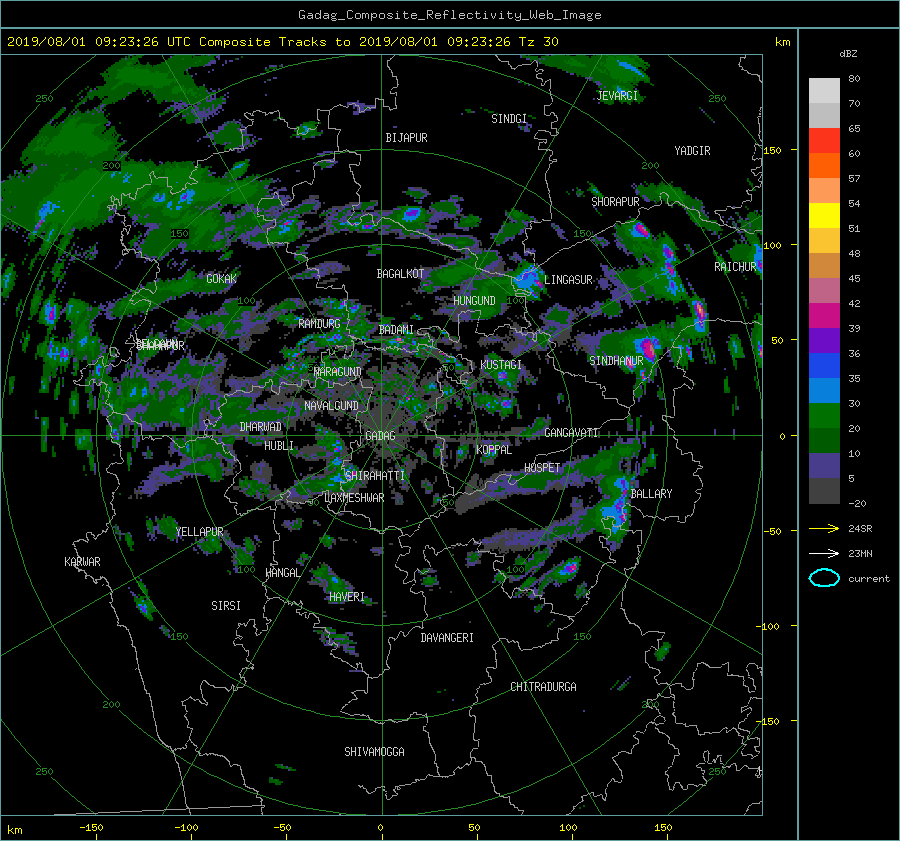Viewport: 900px width, 841px height.
Task: Click the UTC timestamp header text
Action: 282,42
